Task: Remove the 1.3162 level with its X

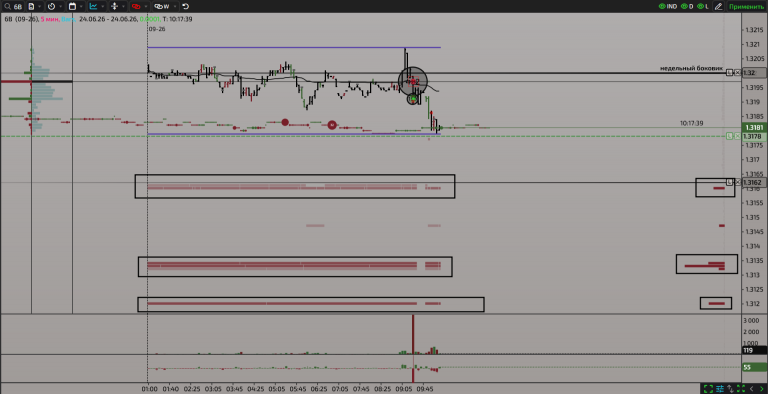Action: pos(738,182)
